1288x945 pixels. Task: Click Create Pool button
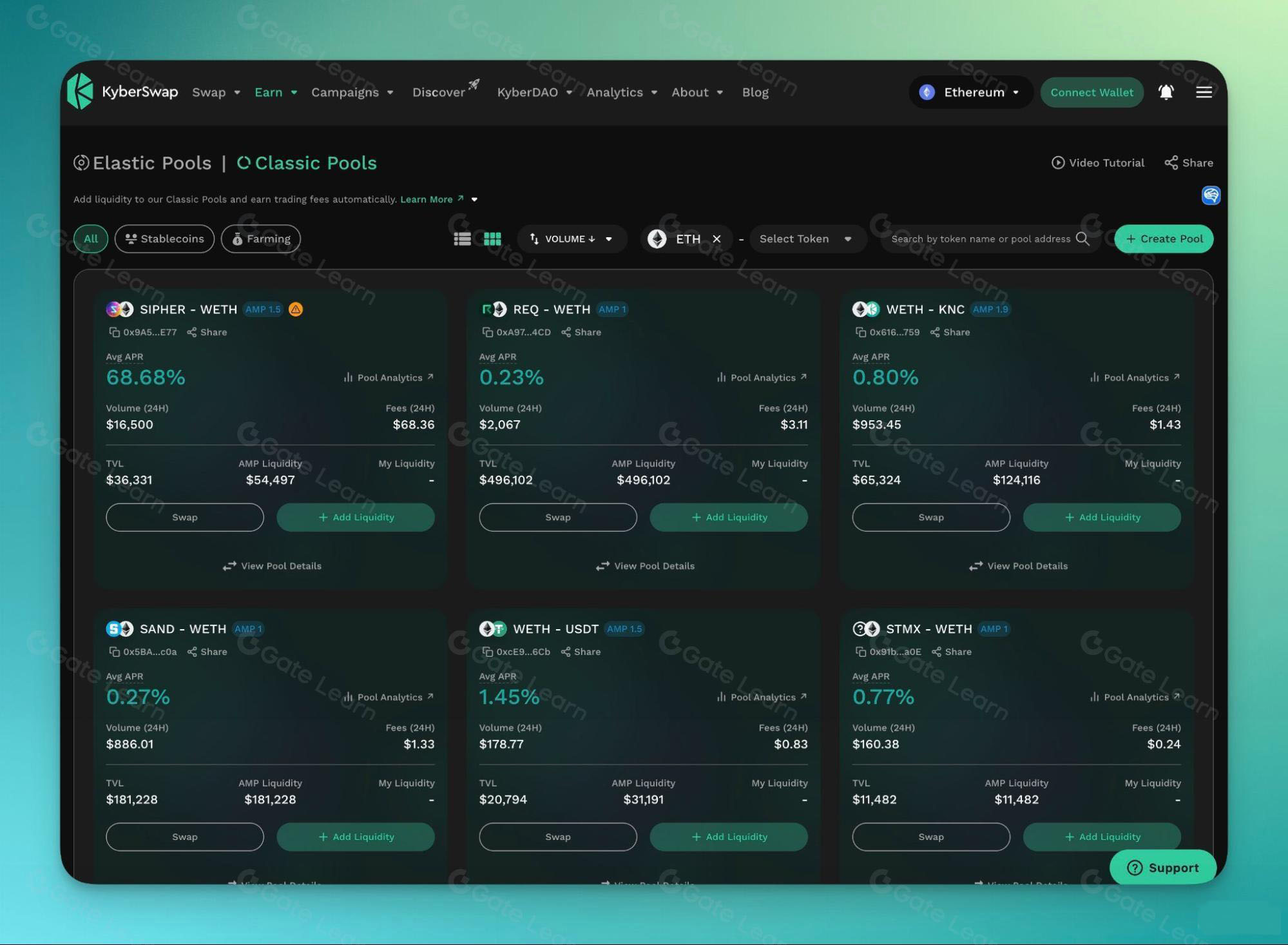click(x=1164, y=239)
